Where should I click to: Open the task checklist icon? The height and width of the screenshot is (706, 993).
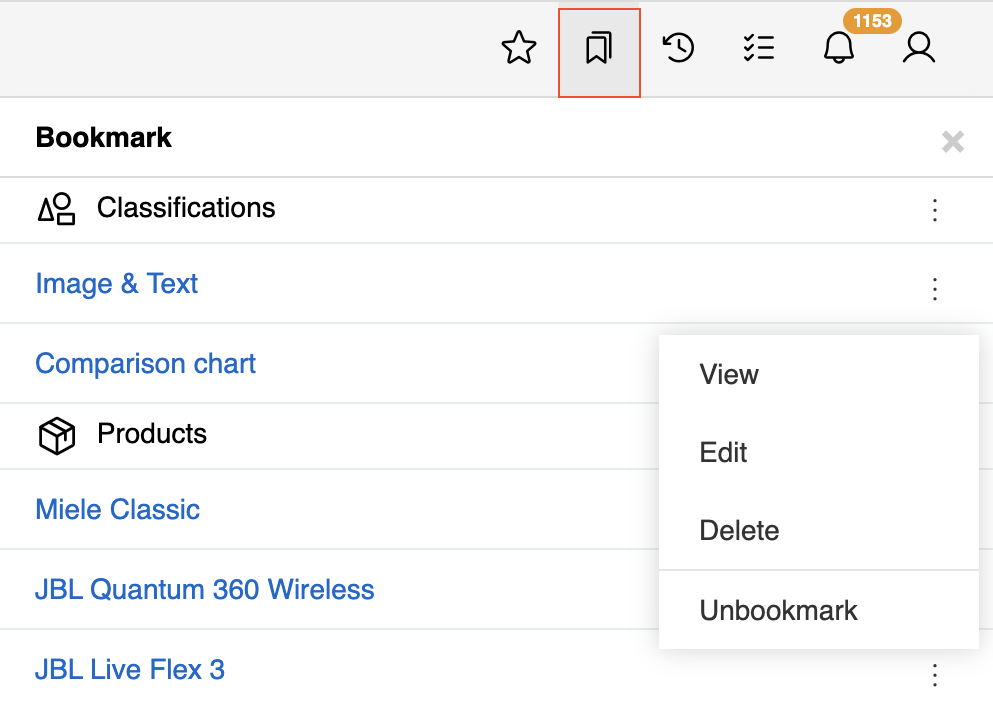pos(759,48)
